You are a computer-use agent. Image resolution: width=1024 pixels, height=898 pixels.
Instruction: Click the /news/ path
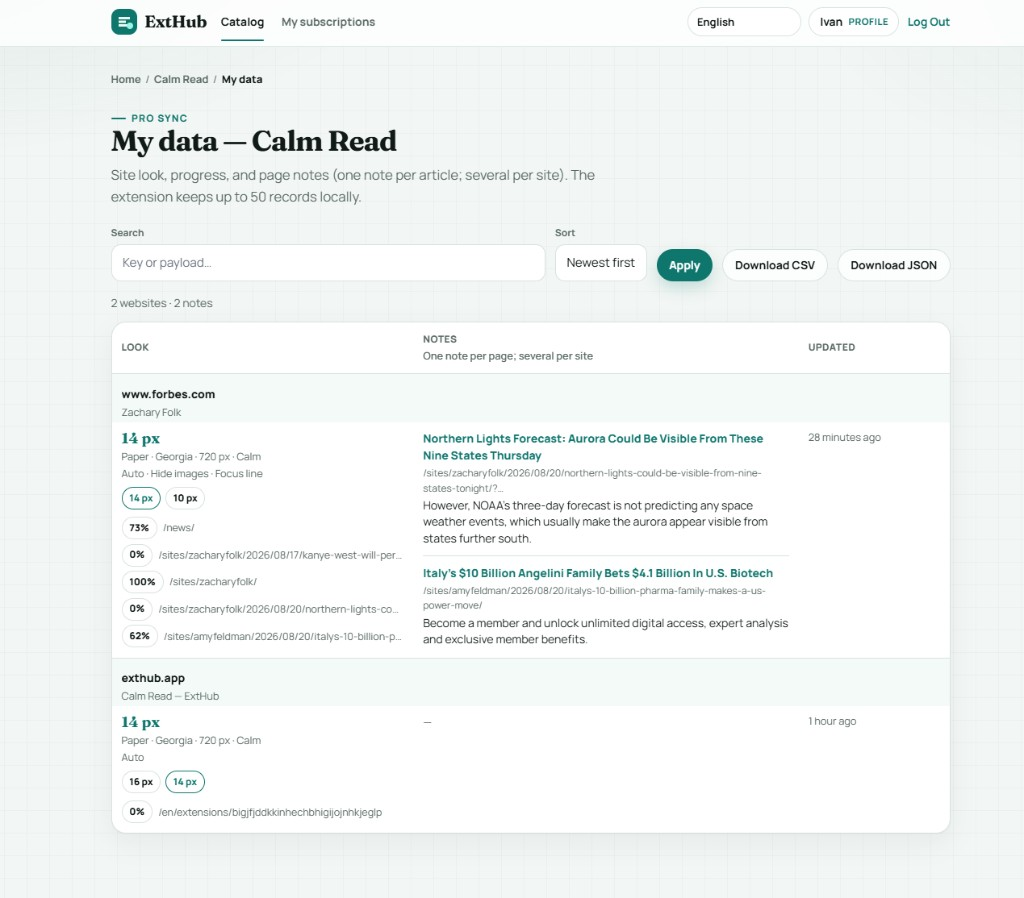pyautogui.click(x=178, y=527)
